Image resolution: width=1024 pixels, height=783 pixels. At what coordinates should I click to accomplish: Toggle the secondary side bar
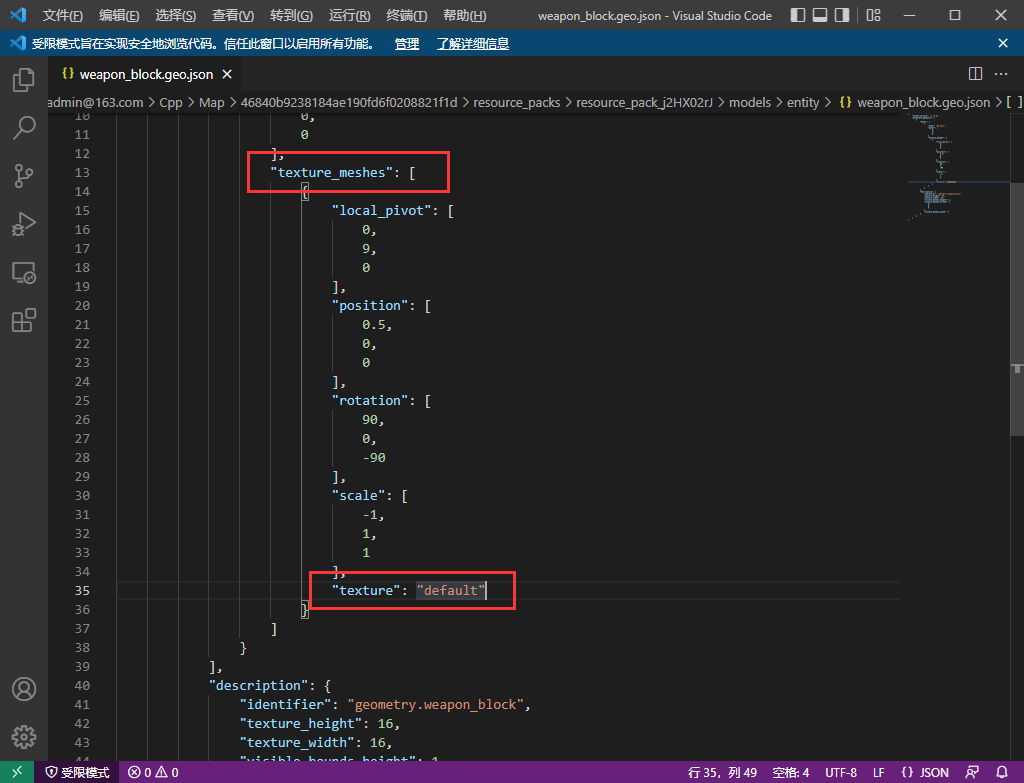click(842, 15)
